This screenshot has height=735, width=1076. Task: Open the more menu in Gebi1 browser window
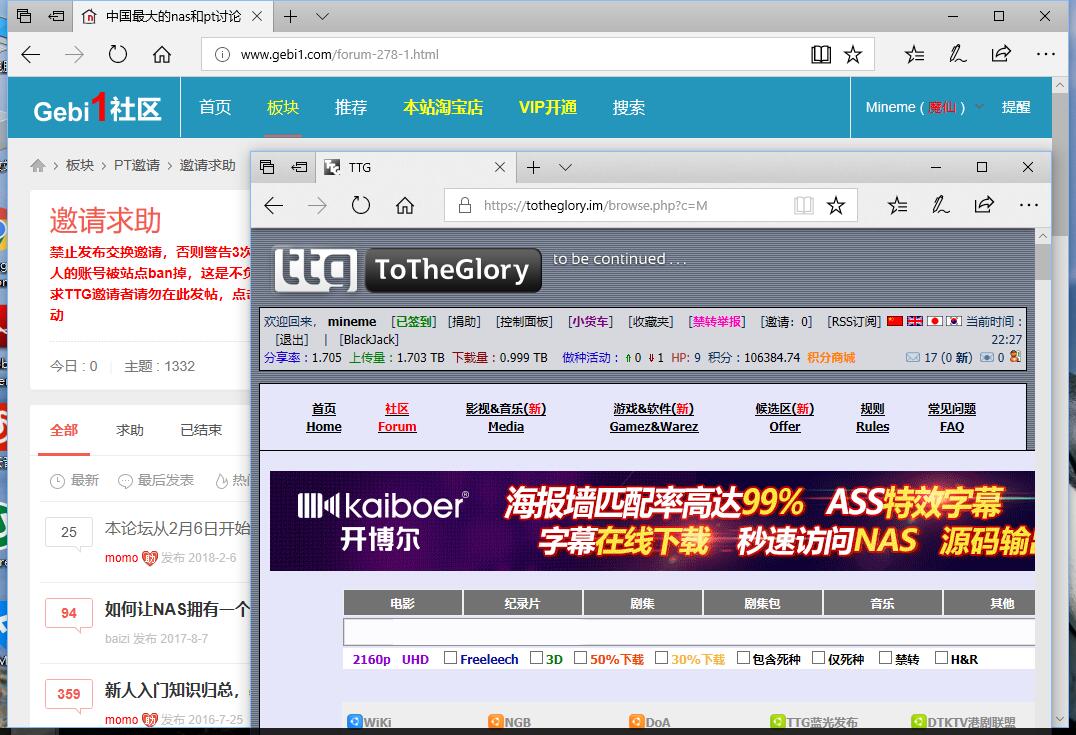tap(1045, 54)
